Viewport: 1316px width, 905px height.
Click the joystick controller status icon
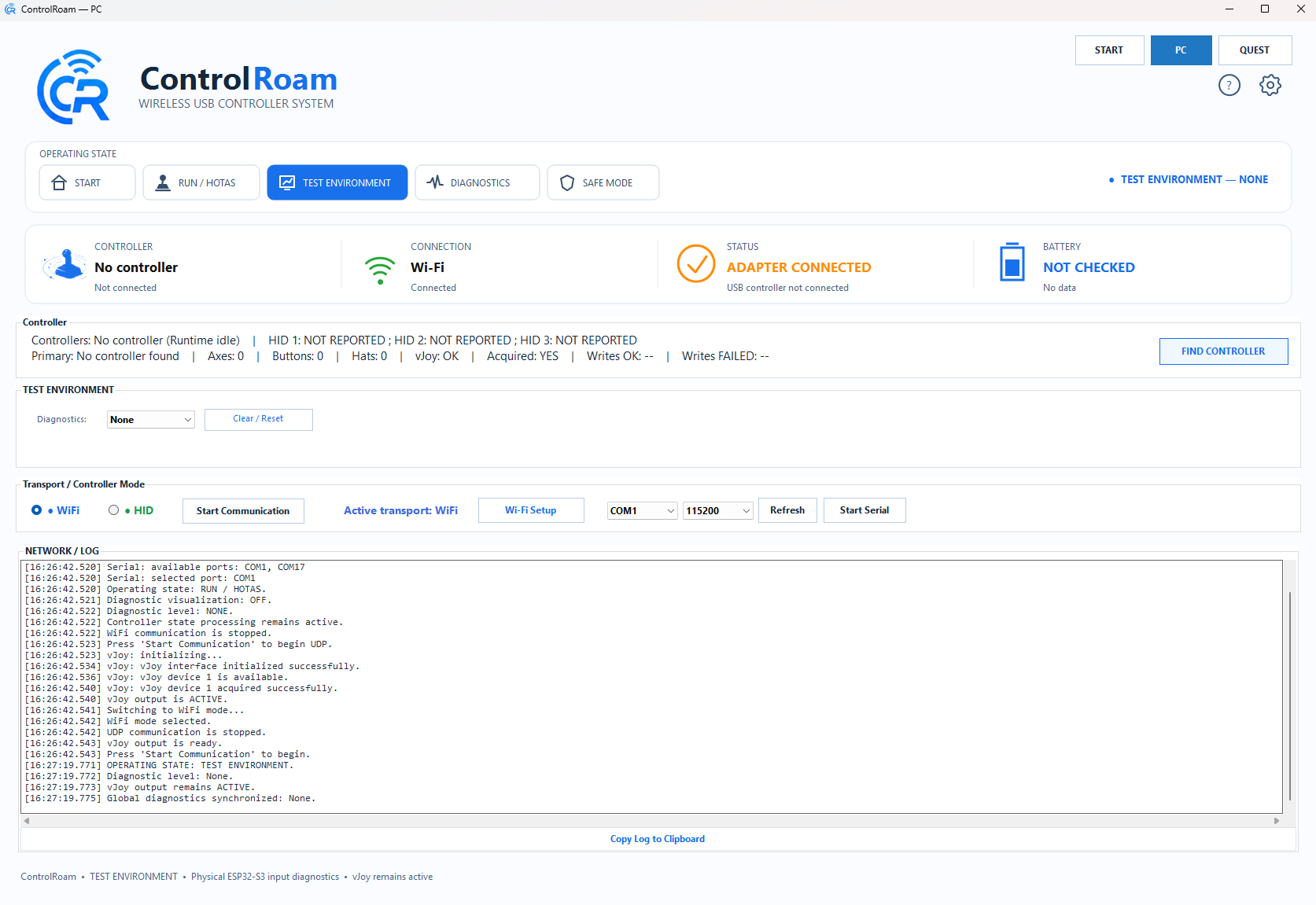pos(65,265)
